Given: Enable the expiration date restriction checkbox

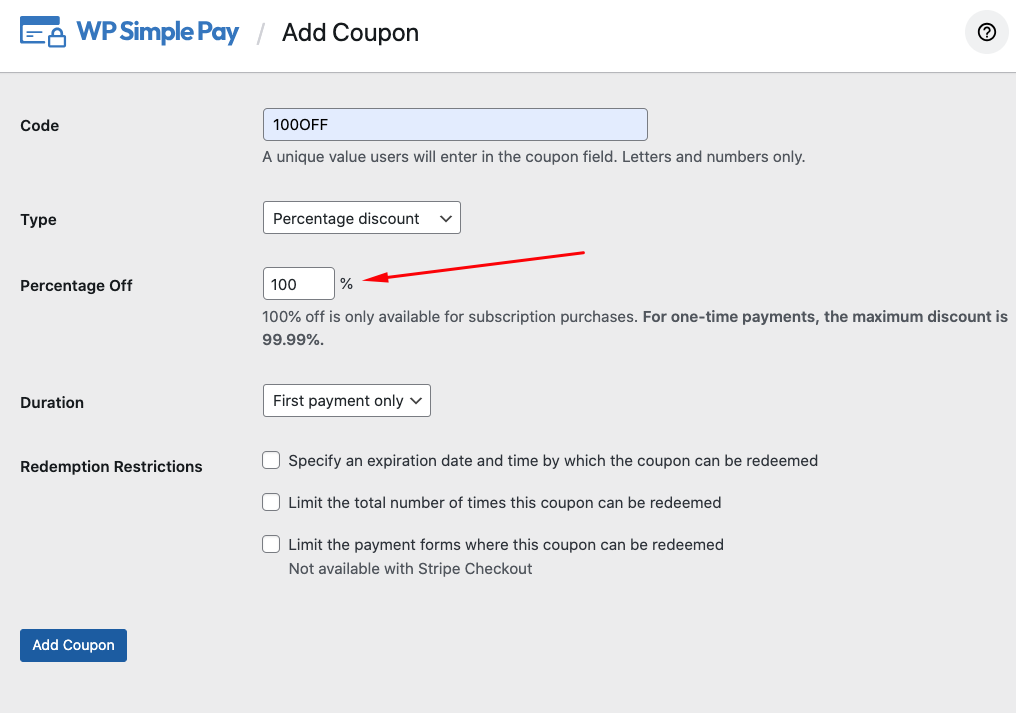Looking at the screenshot, I should click(x=271, y=460).
